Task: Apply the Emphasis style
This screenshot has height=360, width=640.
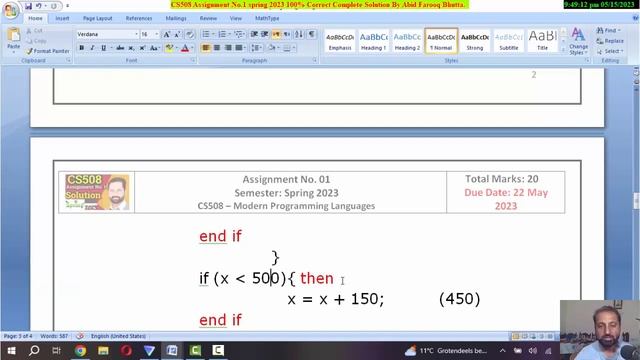Action: (340, 41)
